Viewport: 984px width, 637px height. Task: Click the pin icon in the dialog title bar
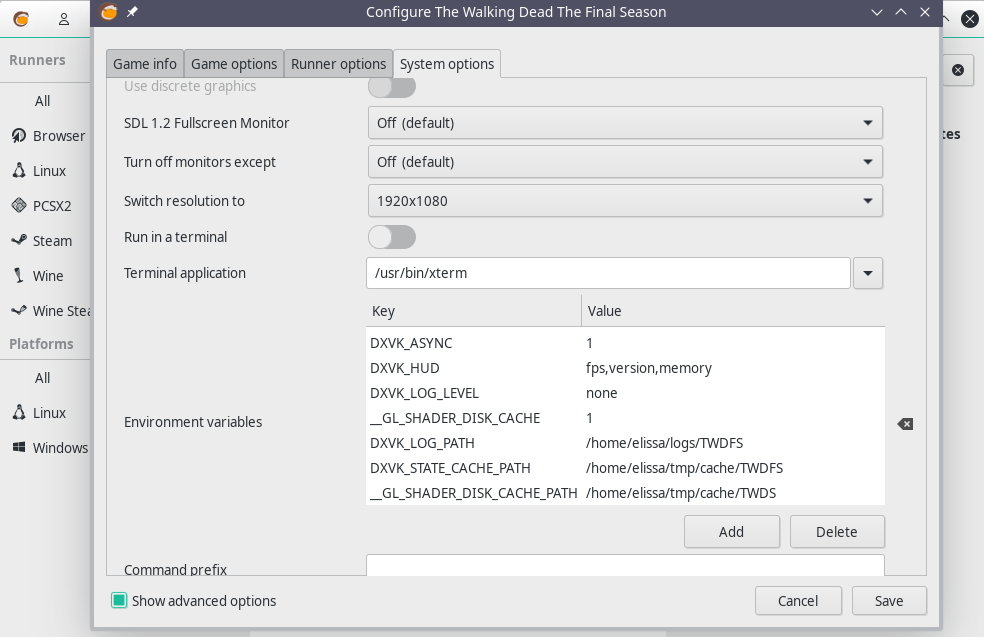click(132, 12)
